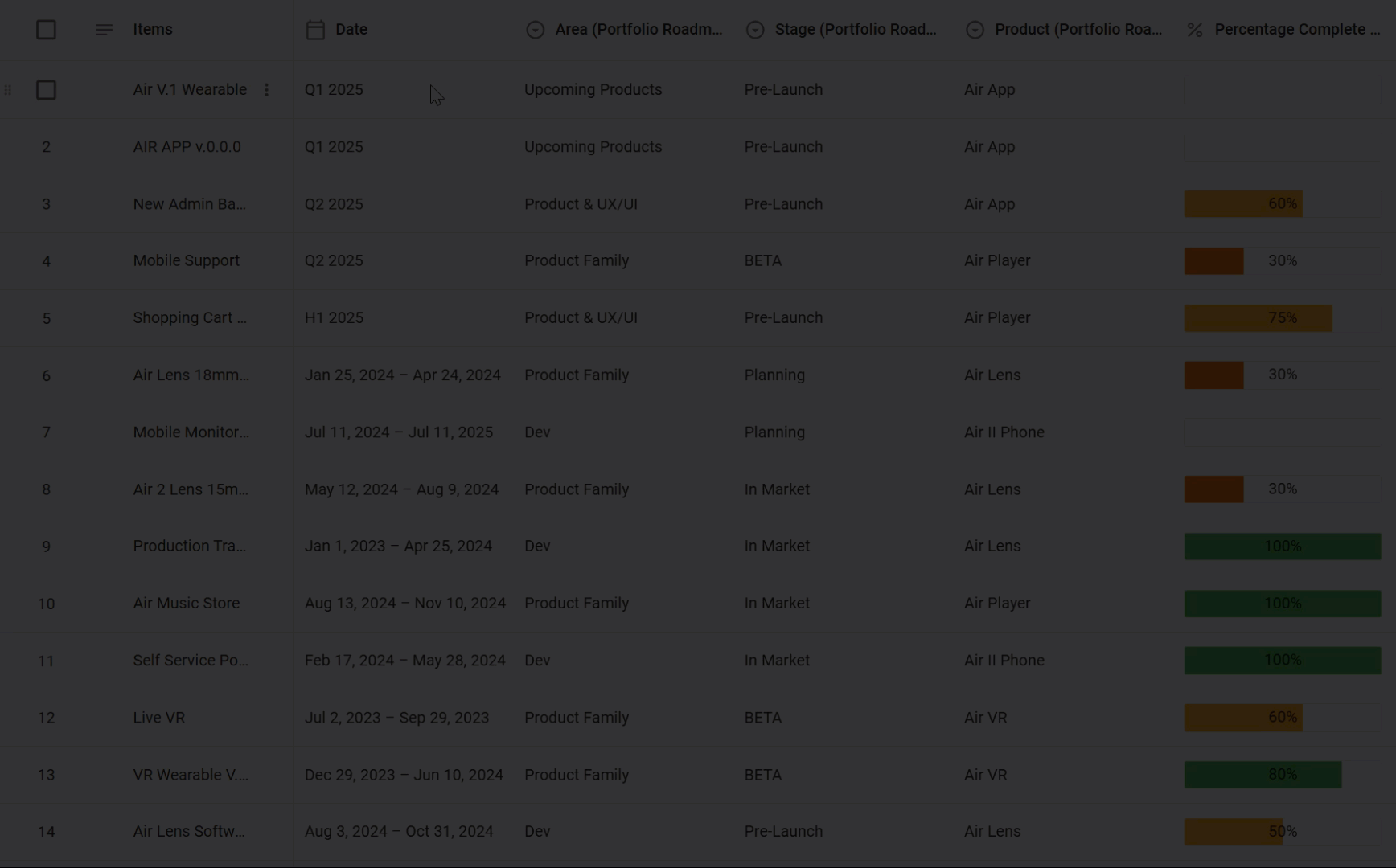1396x868 pixels.
Task: Check the Air V.1 Wearable row checkbox
Action: [x=46, y=90]
